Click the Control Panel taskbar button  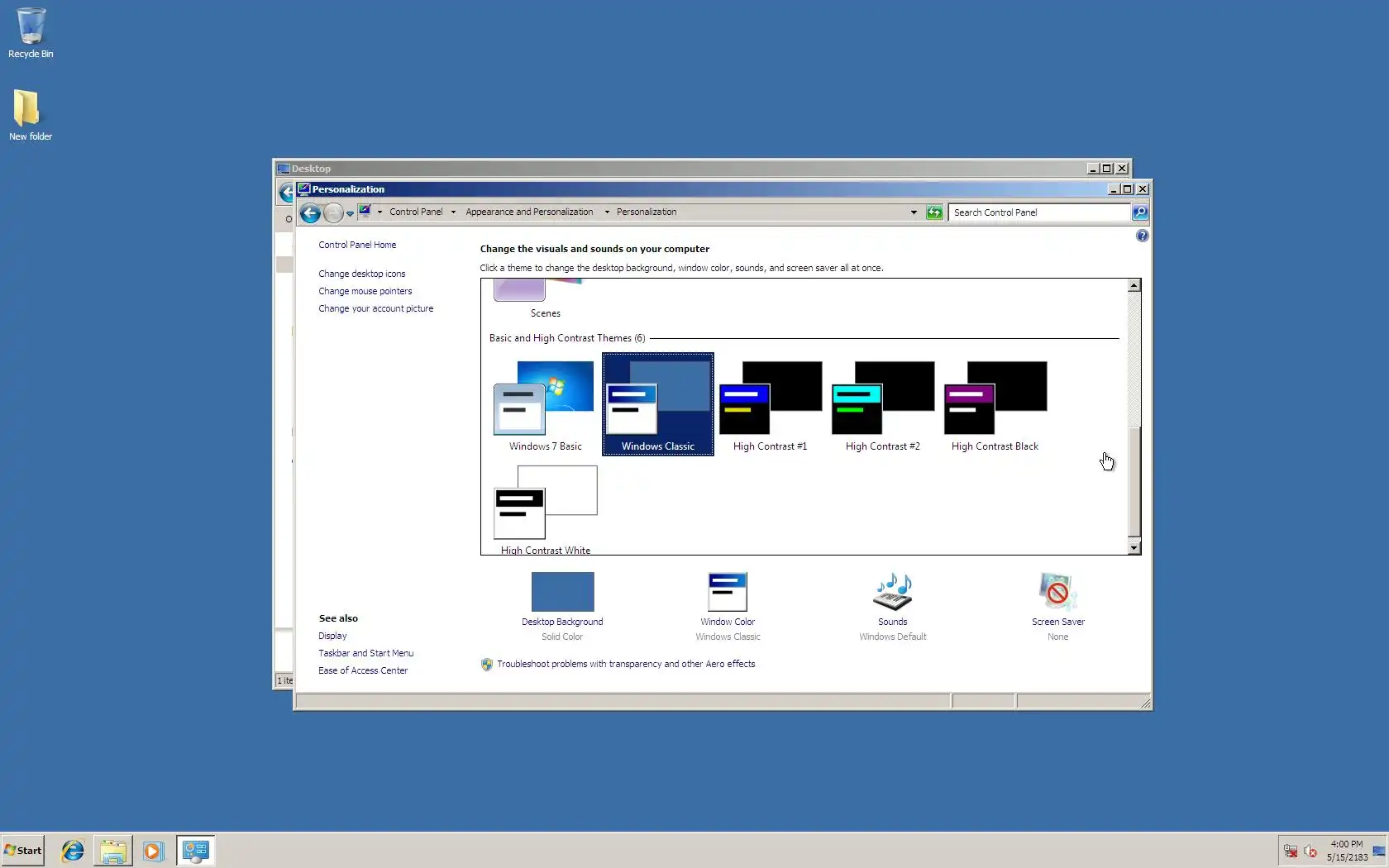[196, 851]
